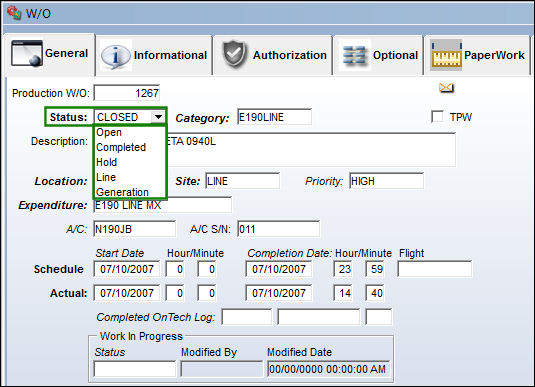Switch to the General tab
The width and height of the screenshot is (535, 387).
[x=49, y=54]
